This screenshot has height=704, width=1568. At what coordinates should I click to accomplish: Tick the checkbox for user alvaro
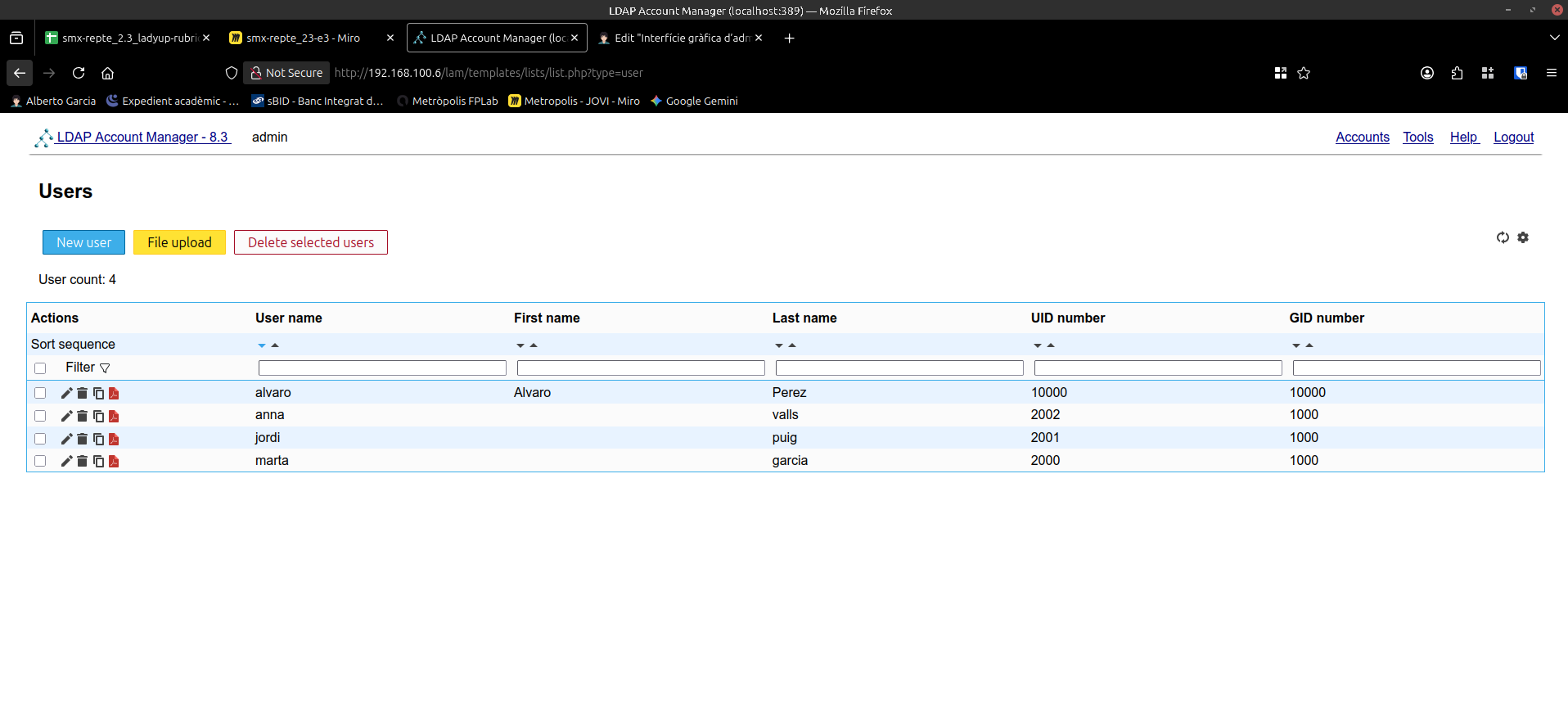click(40, 393)
